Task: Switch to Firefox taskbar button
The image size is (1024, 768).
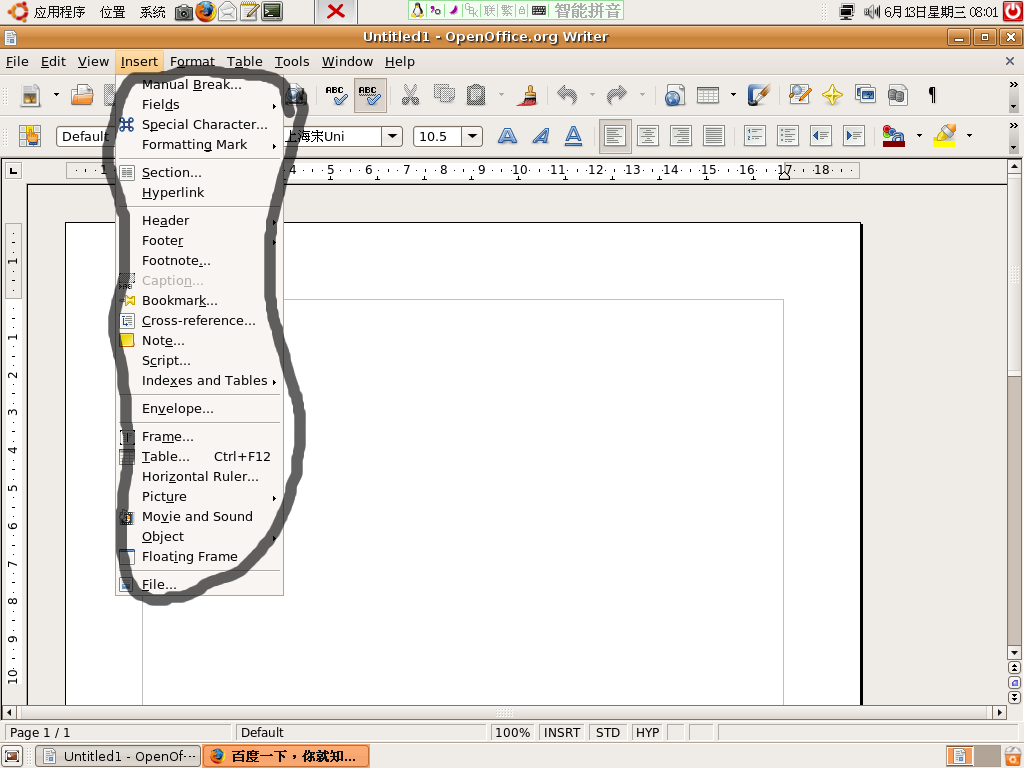Action: click(x=286, y=756)
